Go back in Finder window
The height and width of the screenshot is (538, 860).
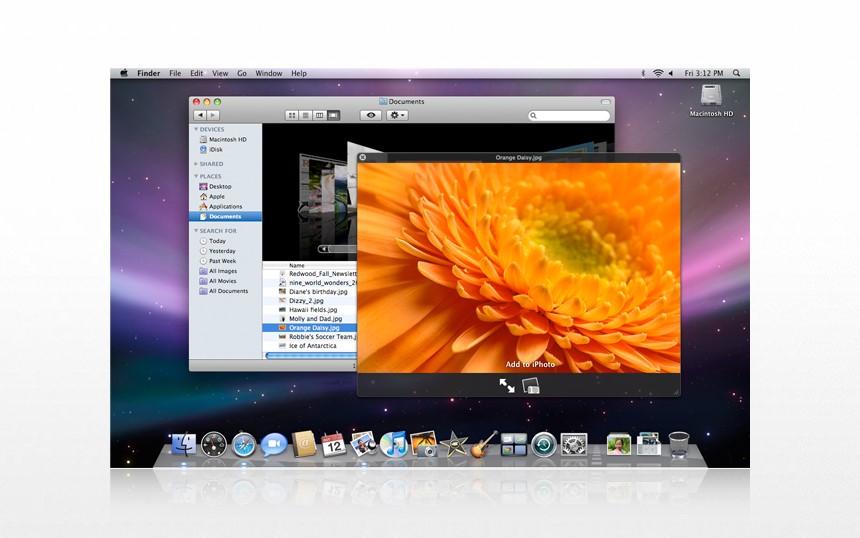click(x=200, y=115)
